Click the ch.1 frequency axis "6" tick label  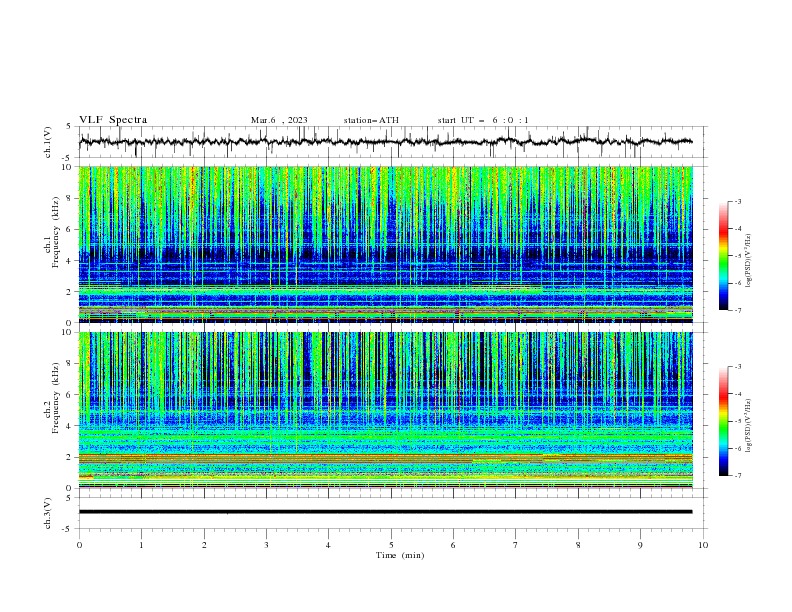pyautogui.click(x=71, y=229)
